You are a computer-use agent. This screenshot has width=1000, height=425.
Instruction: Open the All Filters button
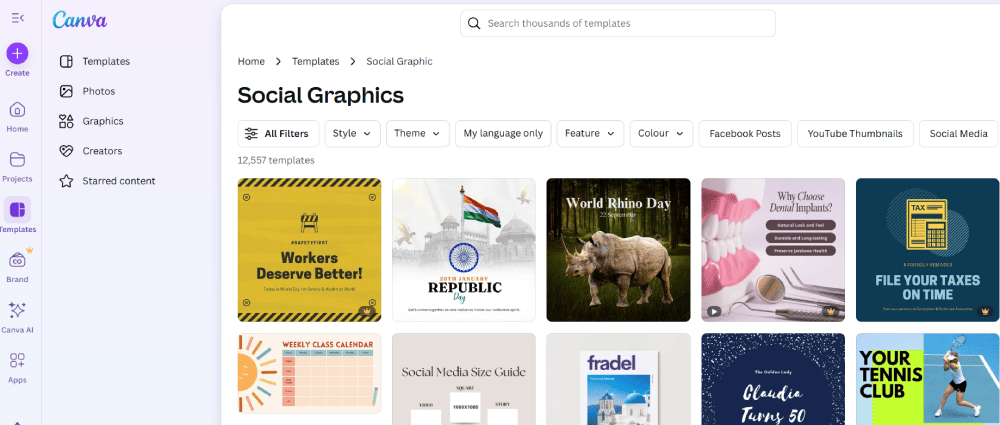(x=278, y=133)
